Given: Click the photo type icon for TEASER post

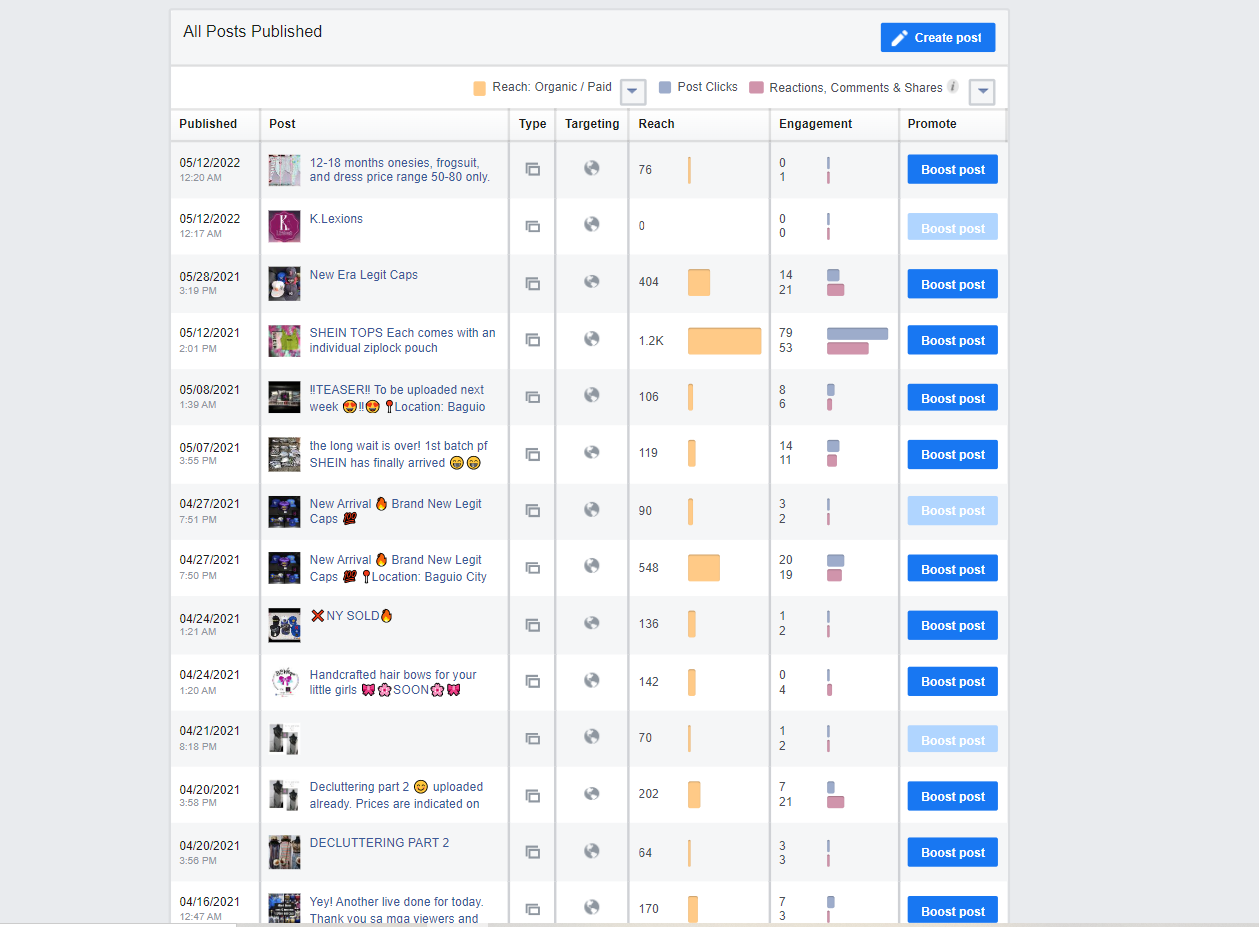Looking at the screenshot, I should [533, 397].
